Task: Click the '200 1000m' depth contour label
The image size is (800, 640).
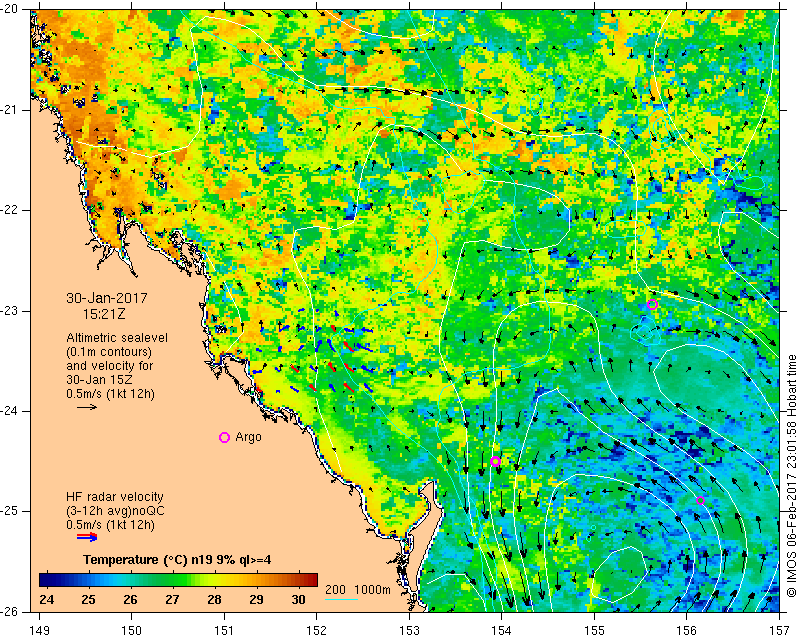Action: point(358,589)
